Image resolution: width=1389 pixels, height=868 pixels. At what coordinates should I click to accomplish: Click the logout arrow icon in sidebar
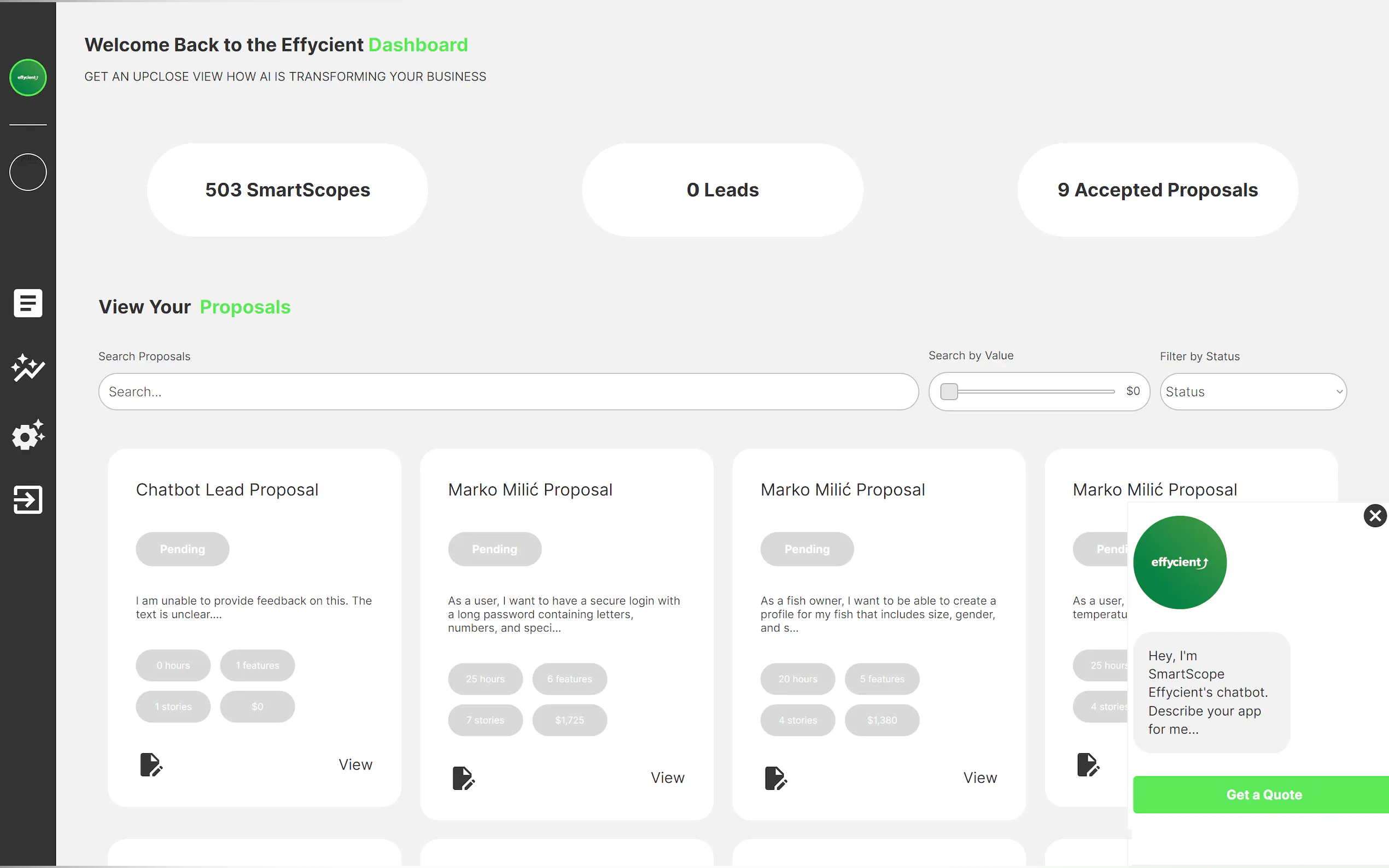point(27,500)
